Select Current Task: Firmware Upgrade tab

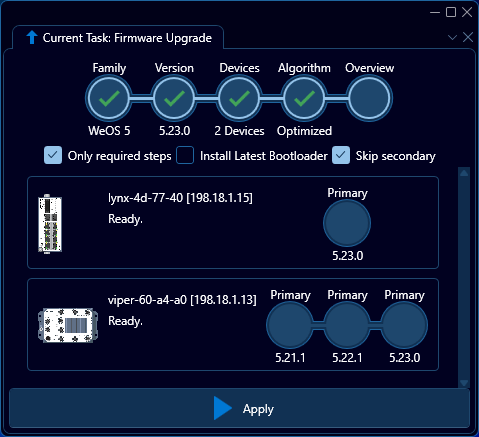pos(118,38)
